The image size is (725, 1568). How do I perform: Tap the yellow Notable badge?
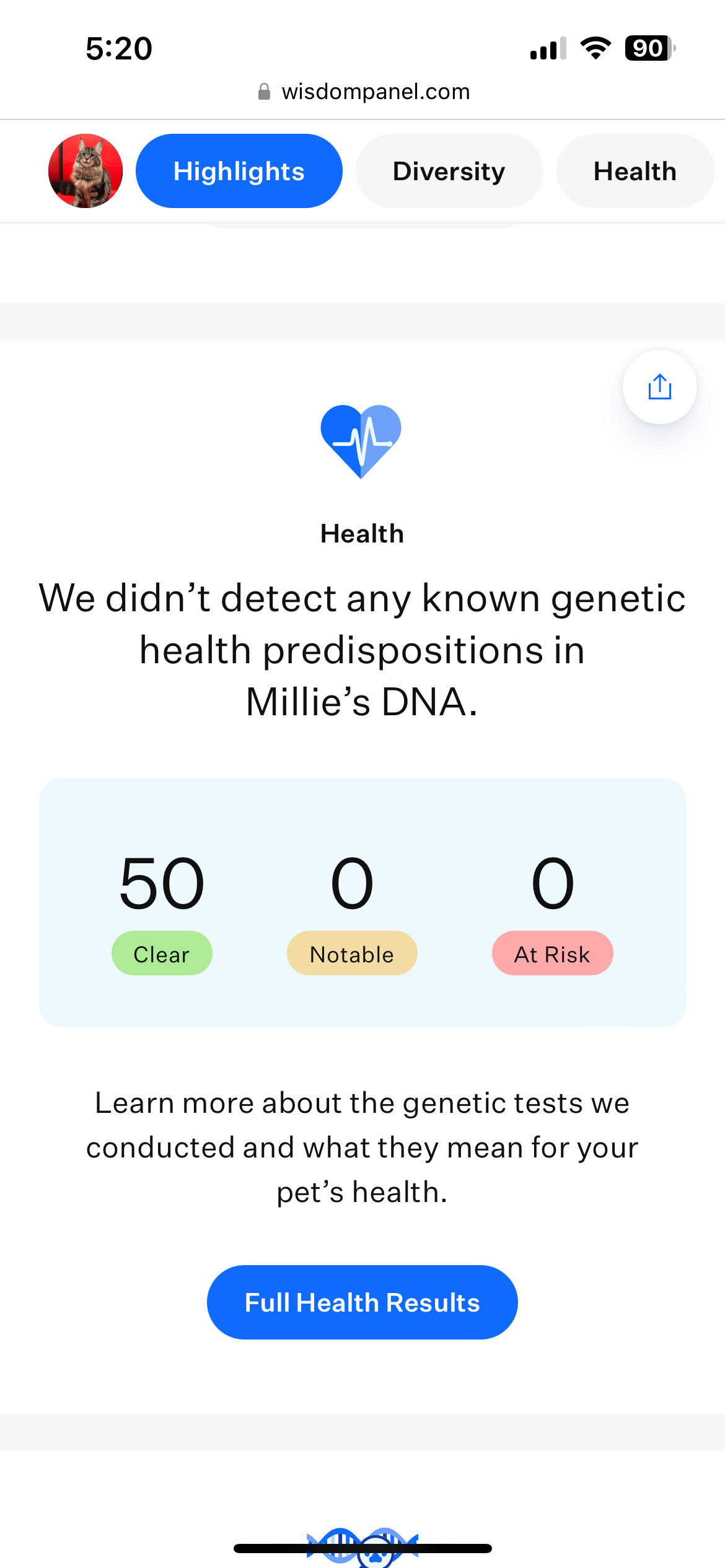click(352, 953)
